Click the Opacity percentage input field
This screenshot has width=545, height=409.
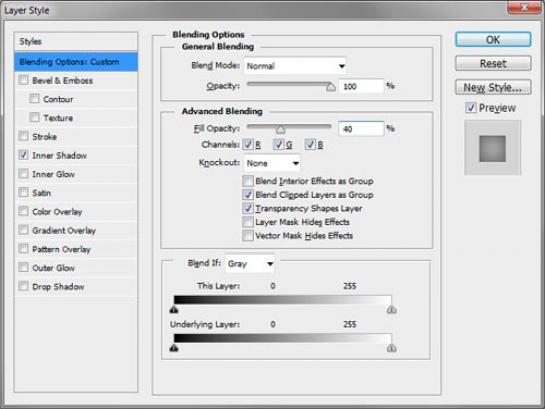click(361, 86)
